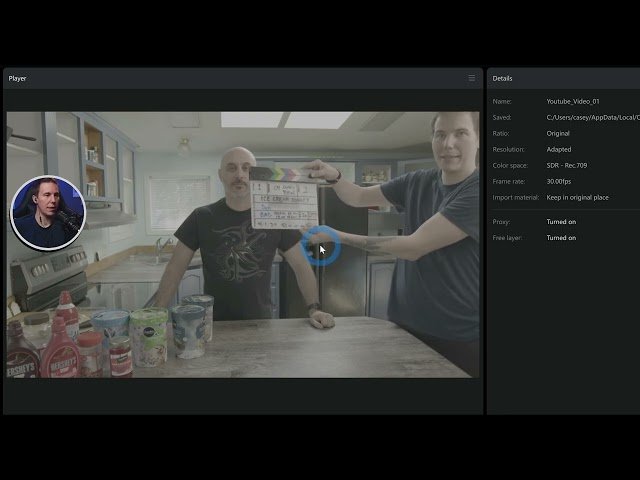Click the Proxy: label in Details

pos(502,221)
